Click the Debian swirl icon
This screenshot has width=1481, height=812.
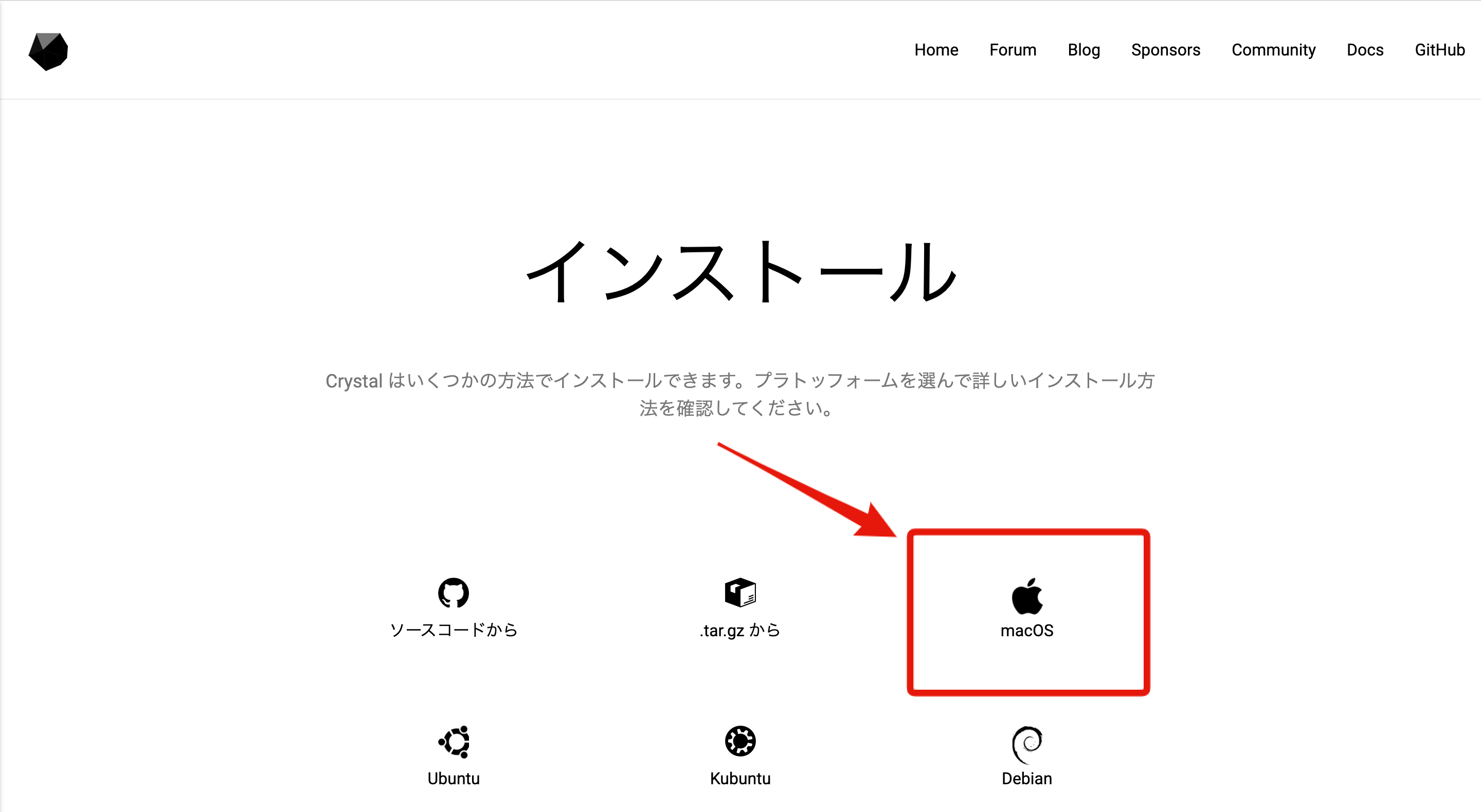1027,744
